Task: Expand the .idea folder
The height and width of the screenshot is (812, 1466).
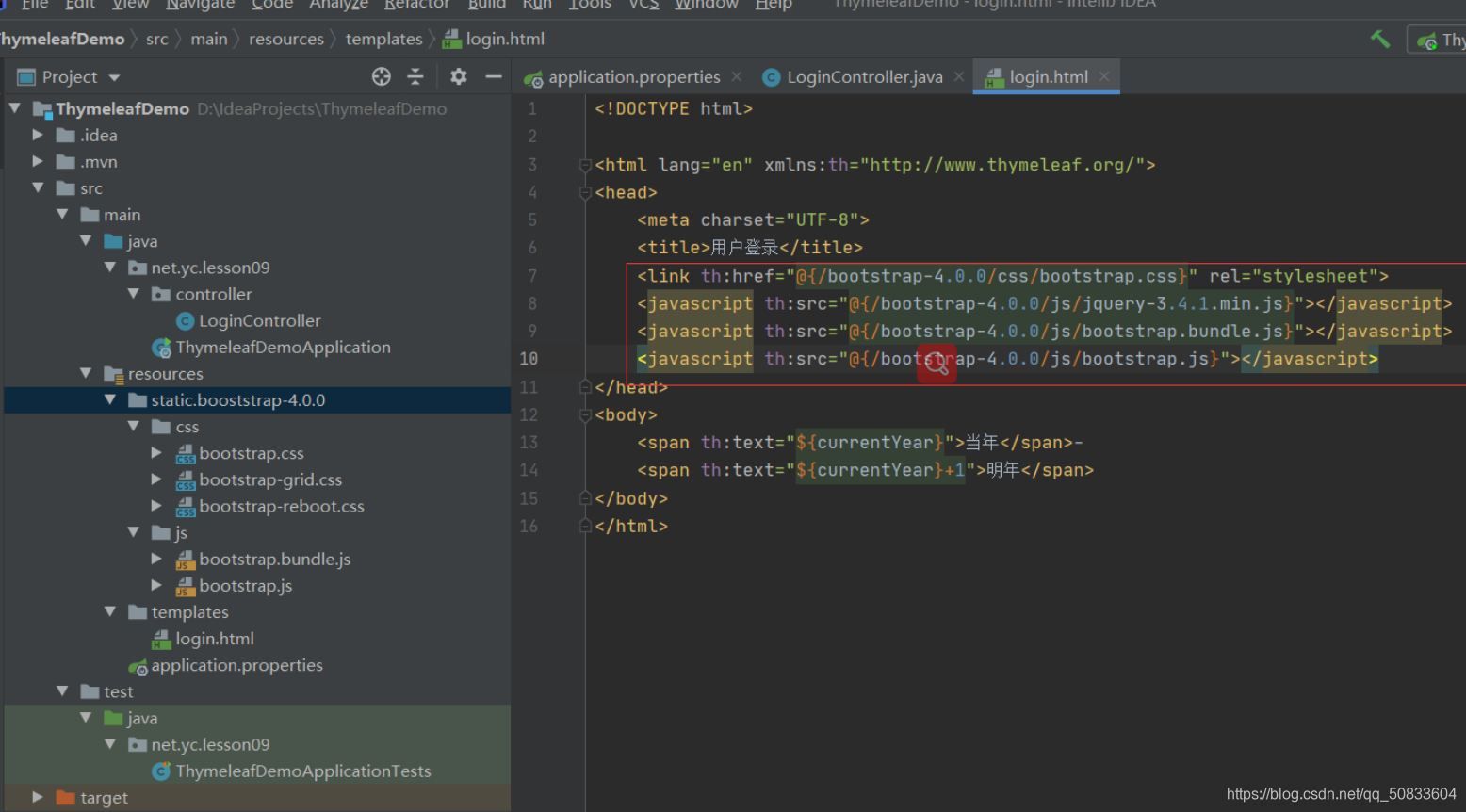Action: tap(38, 135)
